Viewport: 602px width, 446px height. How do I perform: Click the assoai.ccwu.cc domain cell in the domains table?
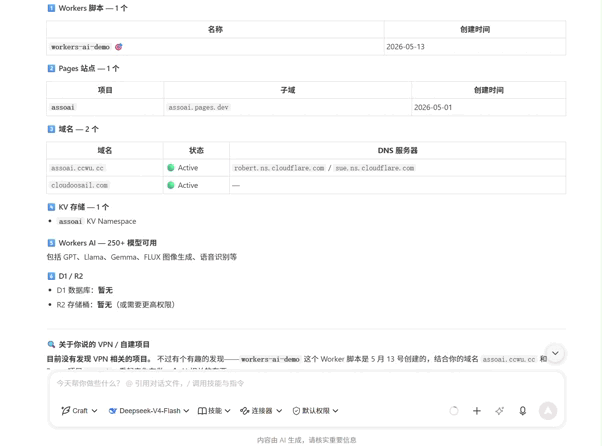105,168
